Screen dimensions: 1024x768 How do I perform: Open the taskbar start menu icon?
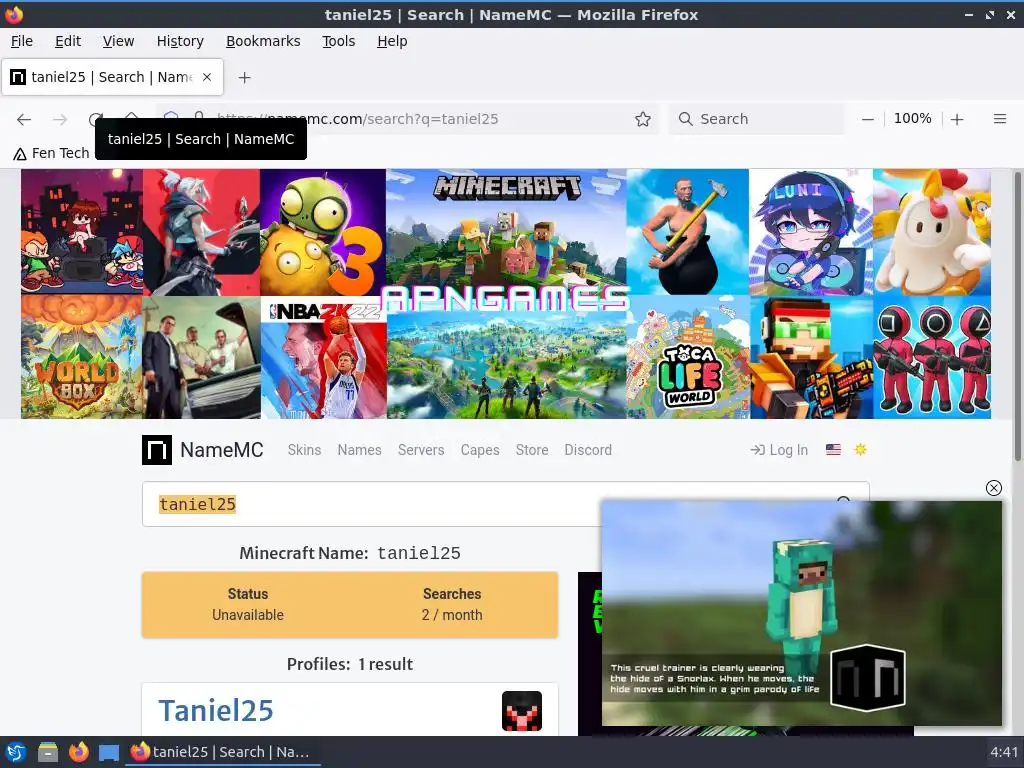point(15,752)
